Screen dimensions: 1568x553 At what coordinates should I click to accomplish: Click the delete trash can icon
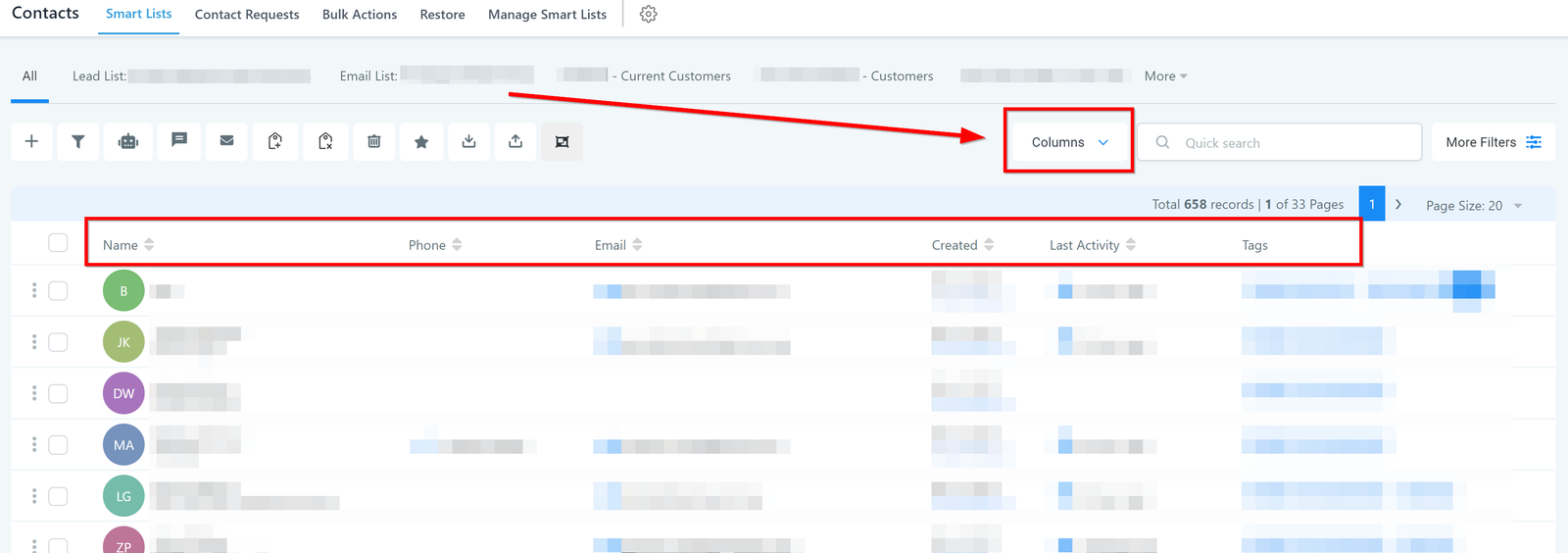pos(374,142)
